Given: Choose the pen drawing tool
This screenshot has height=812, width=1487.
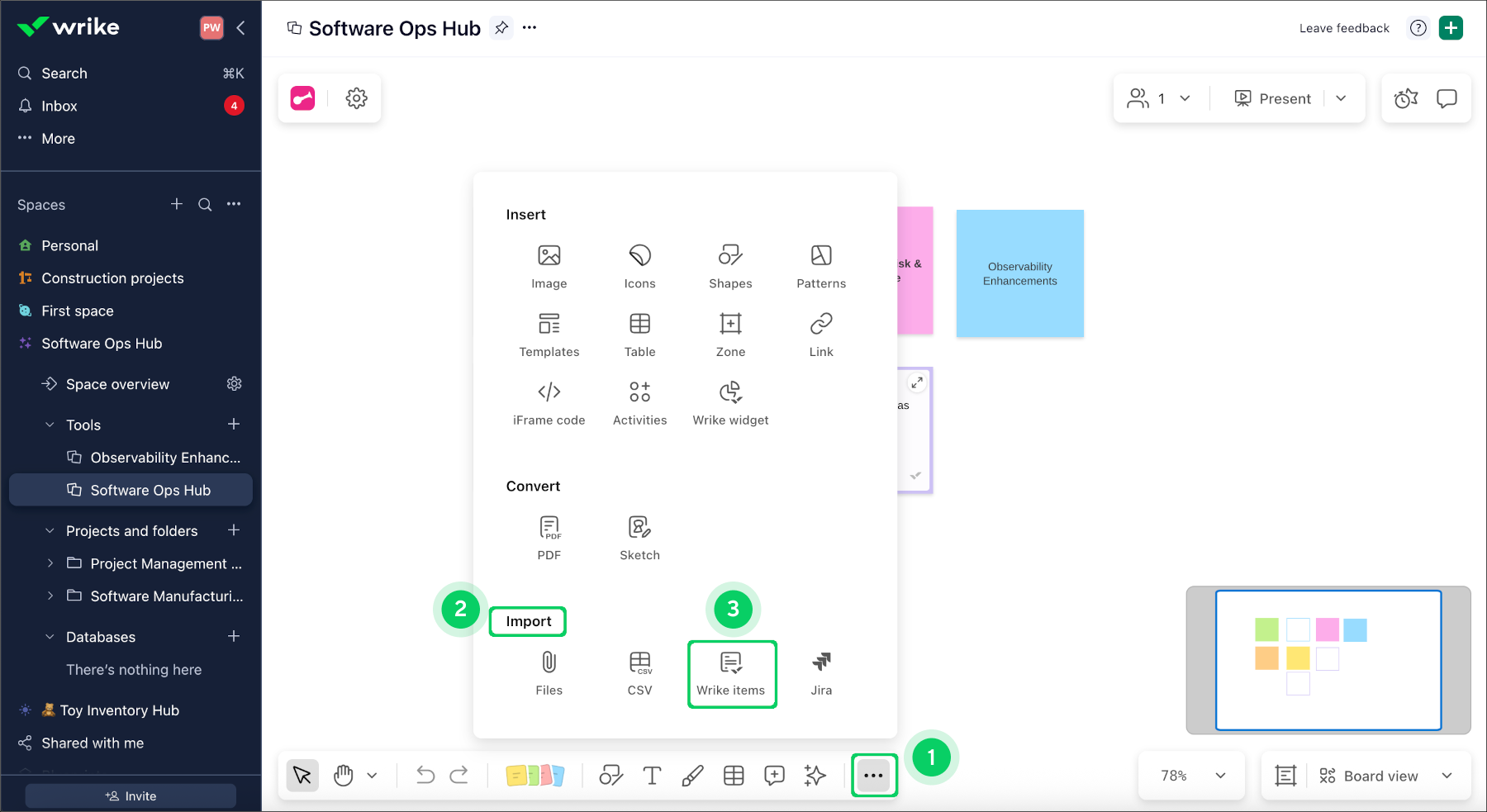Looking at the screenshot, I should pyautogui.click(x=692, y=776).
